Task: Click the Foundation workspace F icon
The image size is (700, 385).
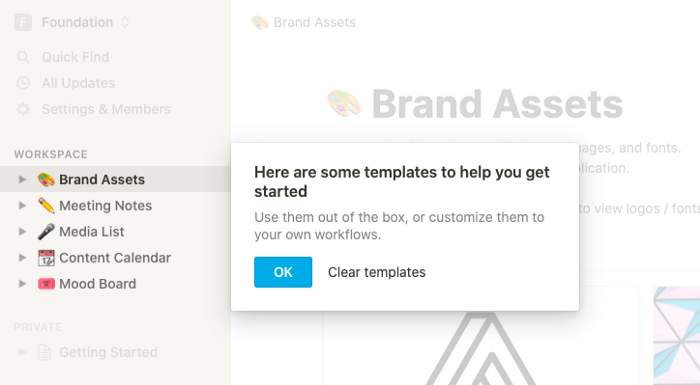Action: [x=23, y=22]
